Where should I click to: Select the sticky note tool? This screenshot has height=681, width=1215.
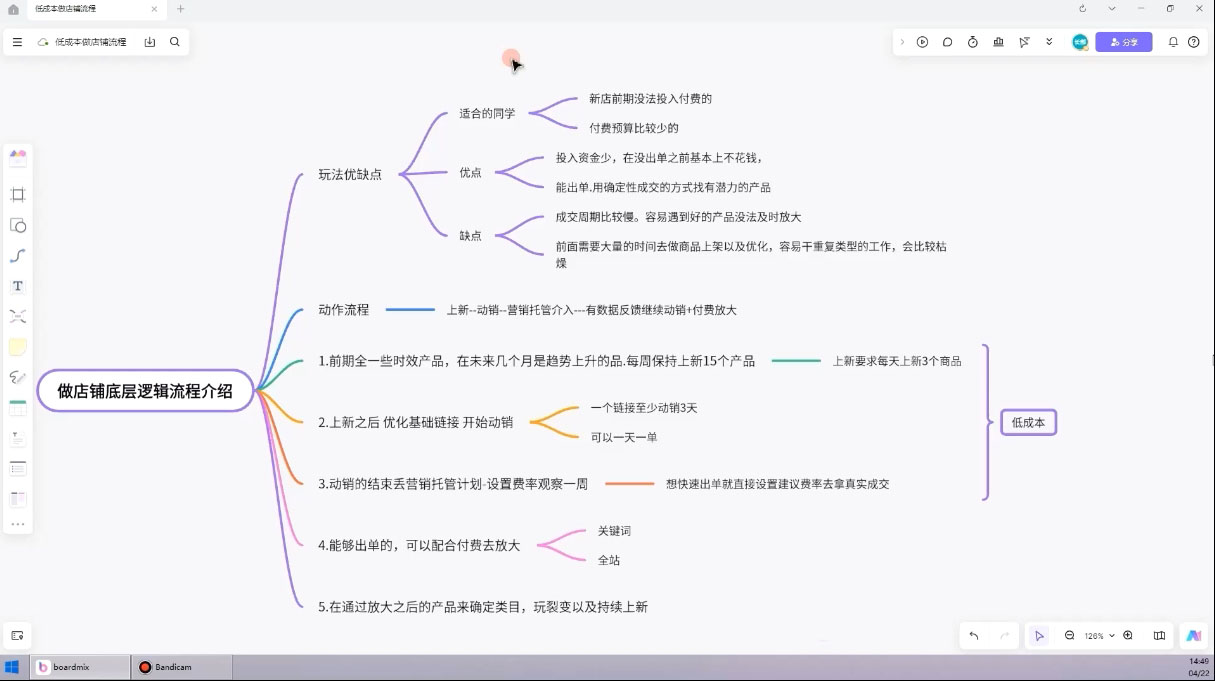(18, 346)
